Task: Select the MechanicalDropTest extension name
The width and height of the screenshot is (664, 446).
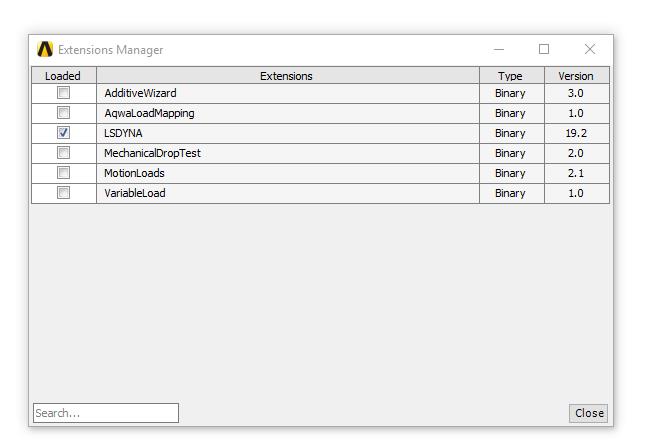Action: pos(152,153)
